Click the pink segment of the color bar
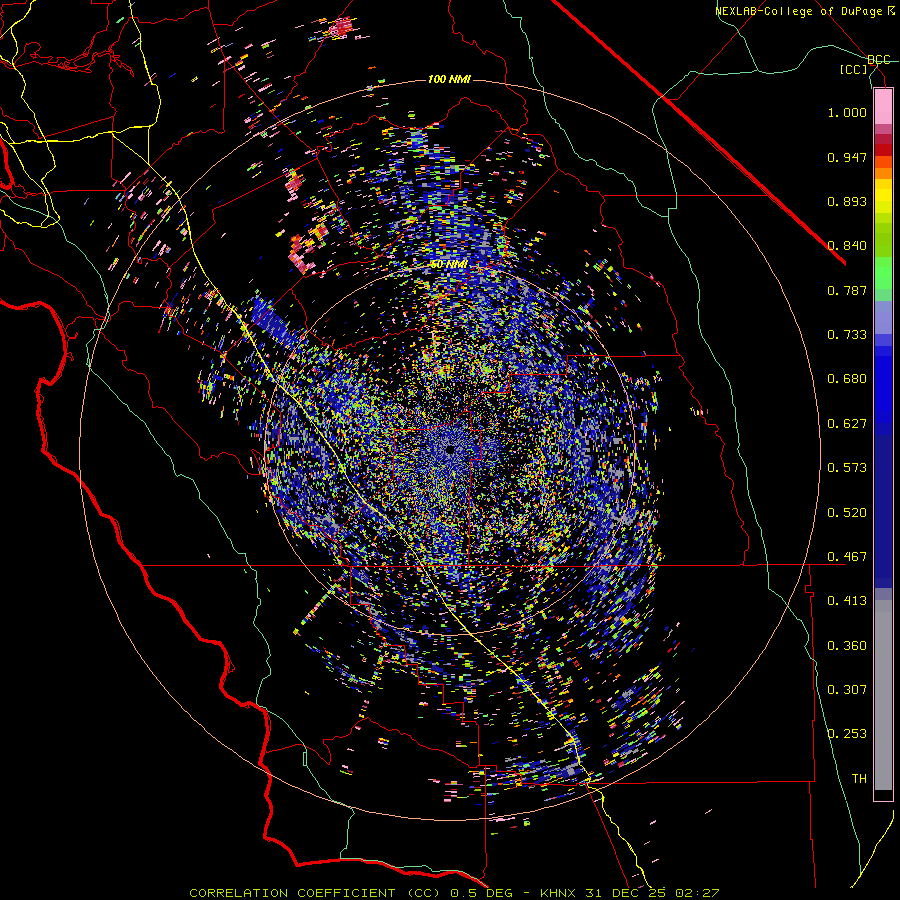The image size is (900, 900). (883, 106)
